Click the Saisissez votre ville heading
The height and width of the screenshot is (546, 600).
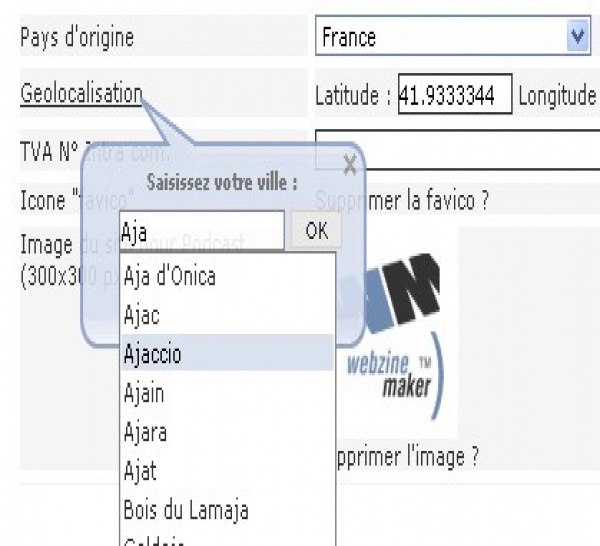click(222, 184)
